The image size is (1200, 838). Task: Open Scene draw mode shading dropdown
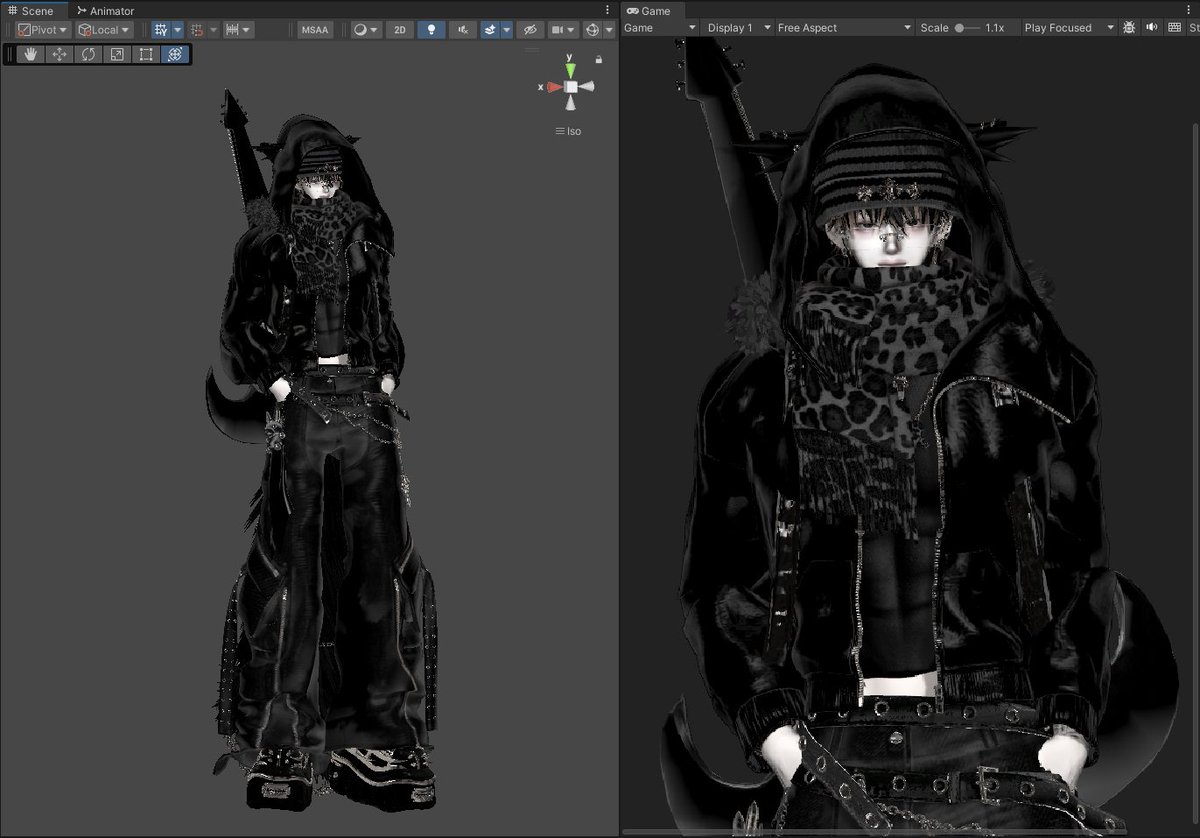(x=366, y=30)
